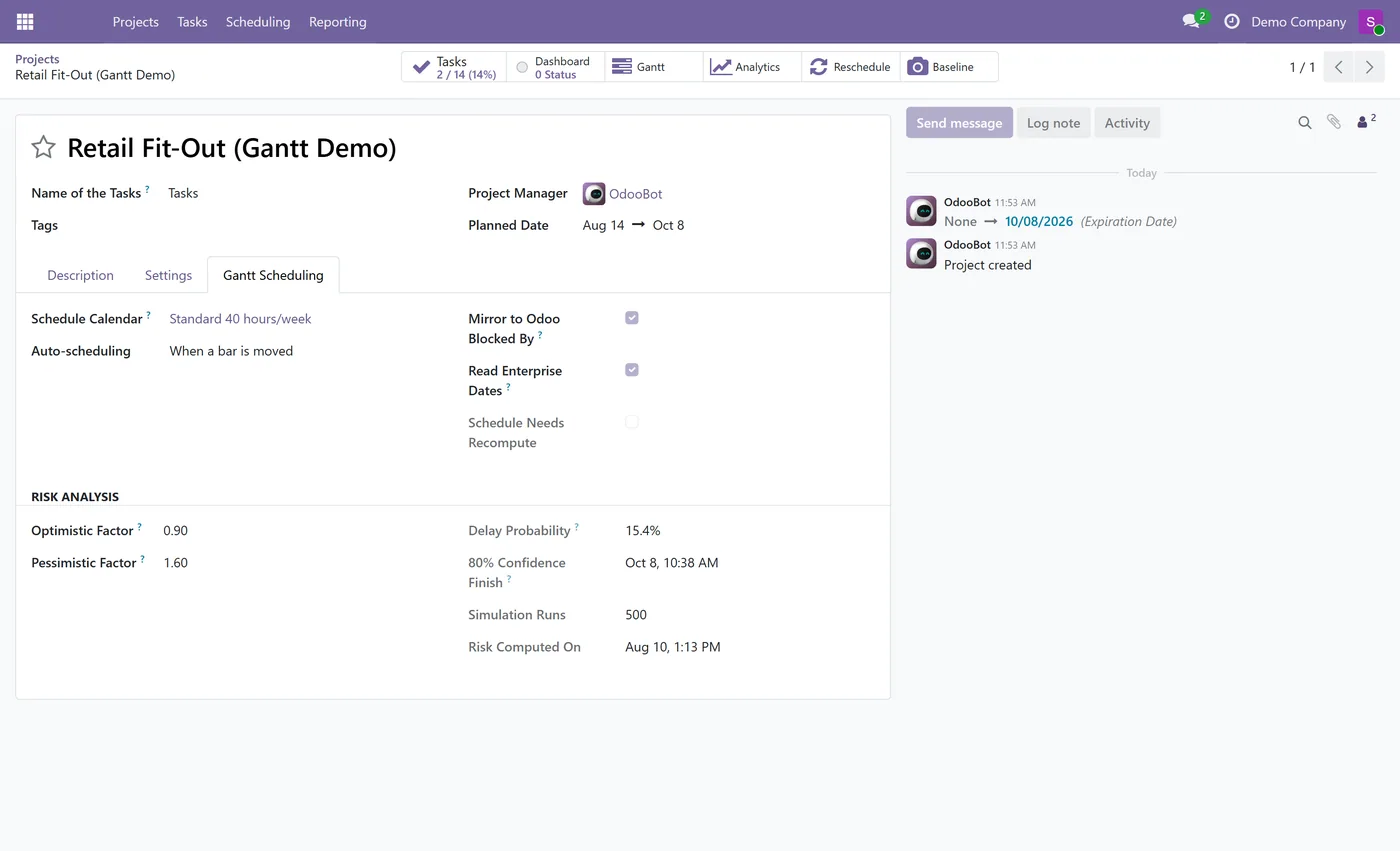The image size is (1400, 851).
Task: Click Activity button in chatter
Action: pyautogui.click(x=1127, y=123)
